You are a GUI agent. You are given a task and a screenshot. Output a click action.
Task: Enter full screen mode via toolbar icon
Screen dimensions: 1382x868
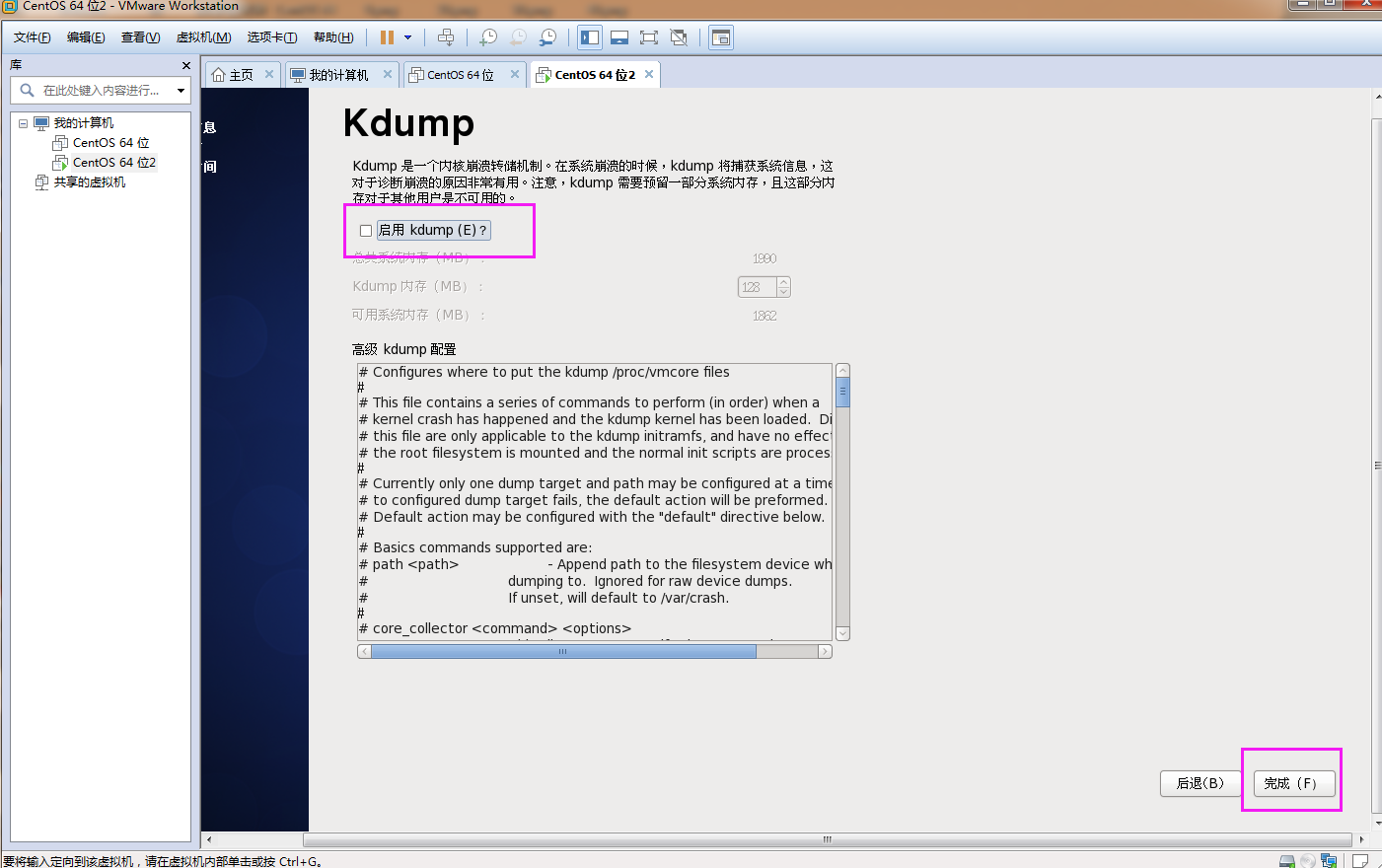coord(649,37)
